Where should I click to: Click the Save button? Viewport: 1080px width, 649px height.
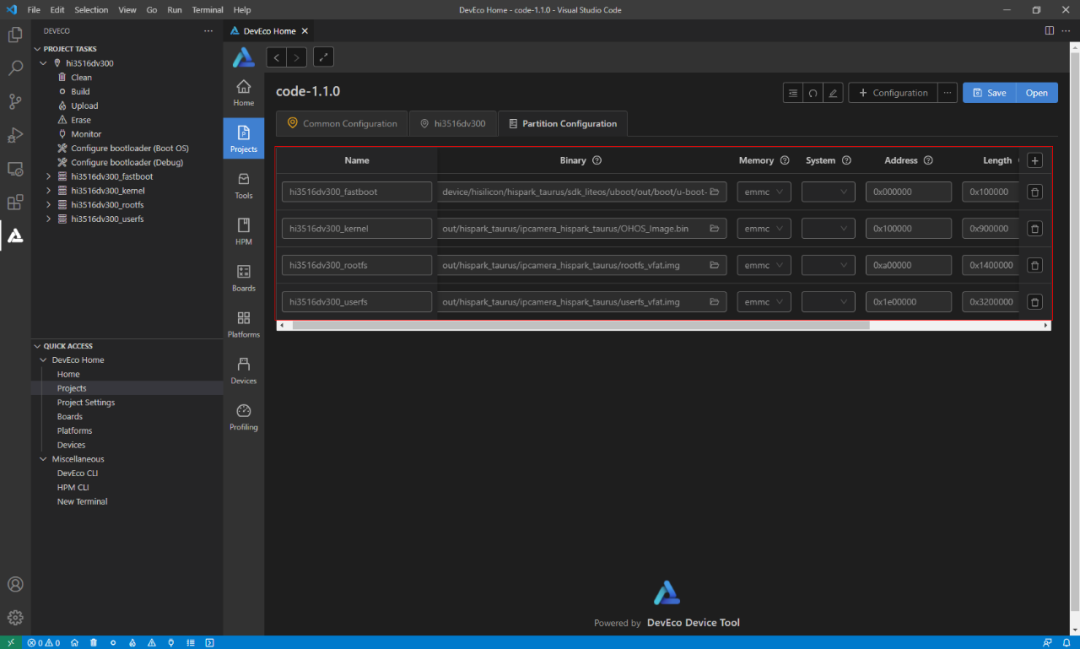point(990,92)
